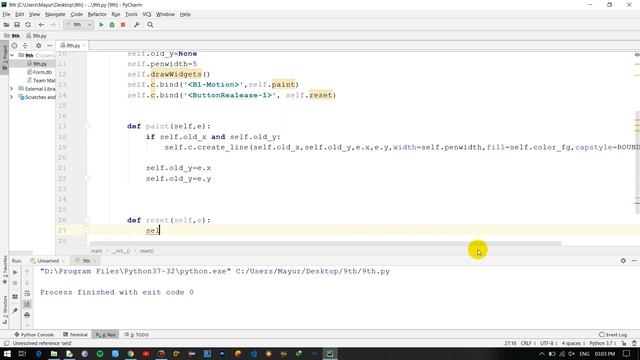
Task: Open the CRLF line separator selector
Action: [527, 343]
